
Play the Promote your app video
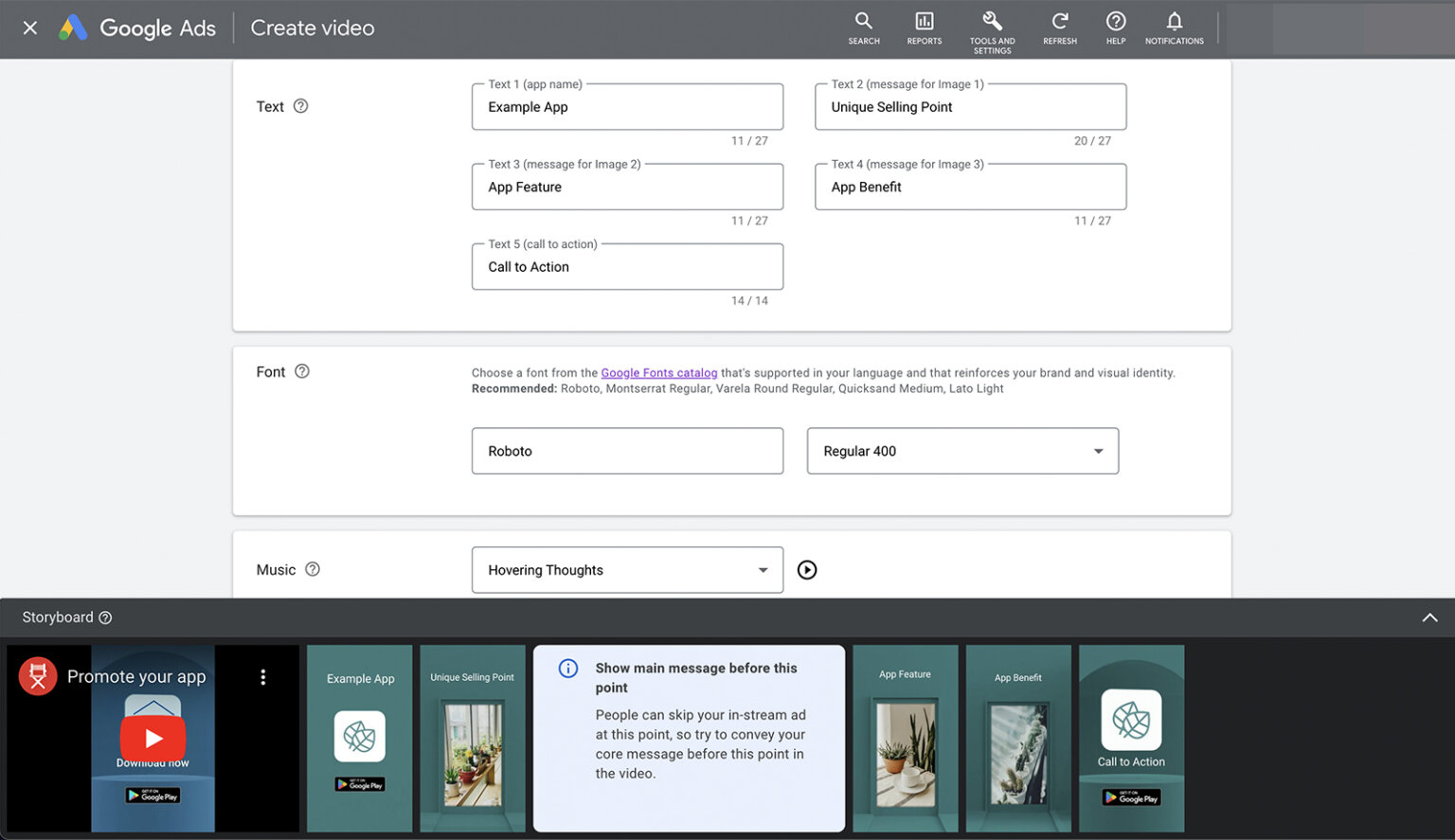[x=153, y=738]
